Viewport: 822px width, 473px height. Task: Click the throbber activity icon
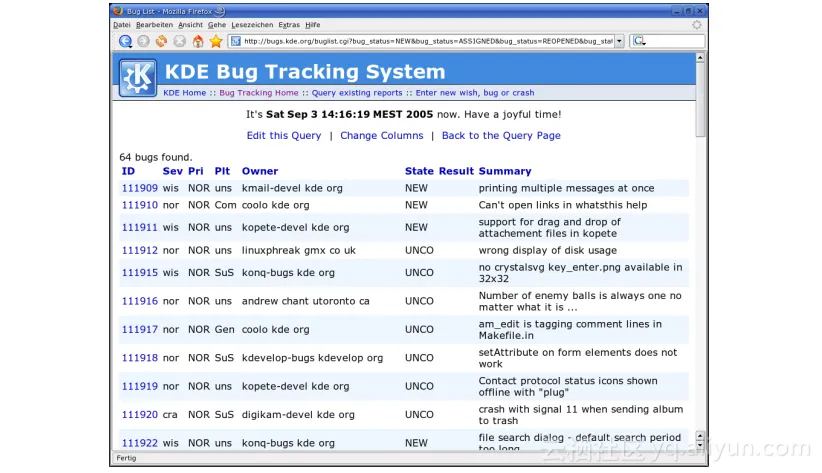pyautogui.click(x=697, y=25)
